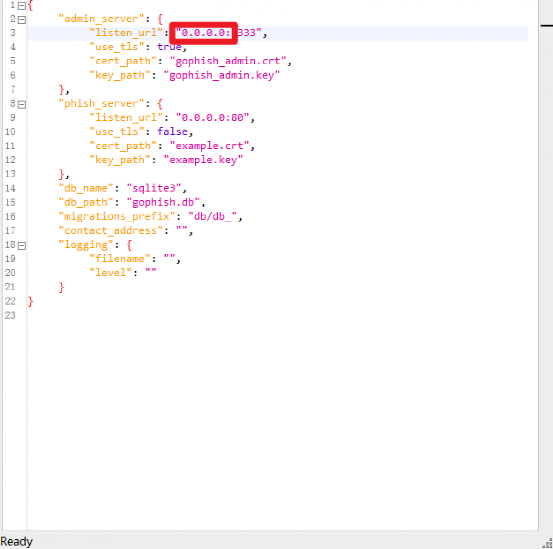Click the "logging" key text
Image resolution: width=553 pixels, height=549 pixels.
click(x=86, y=245)
